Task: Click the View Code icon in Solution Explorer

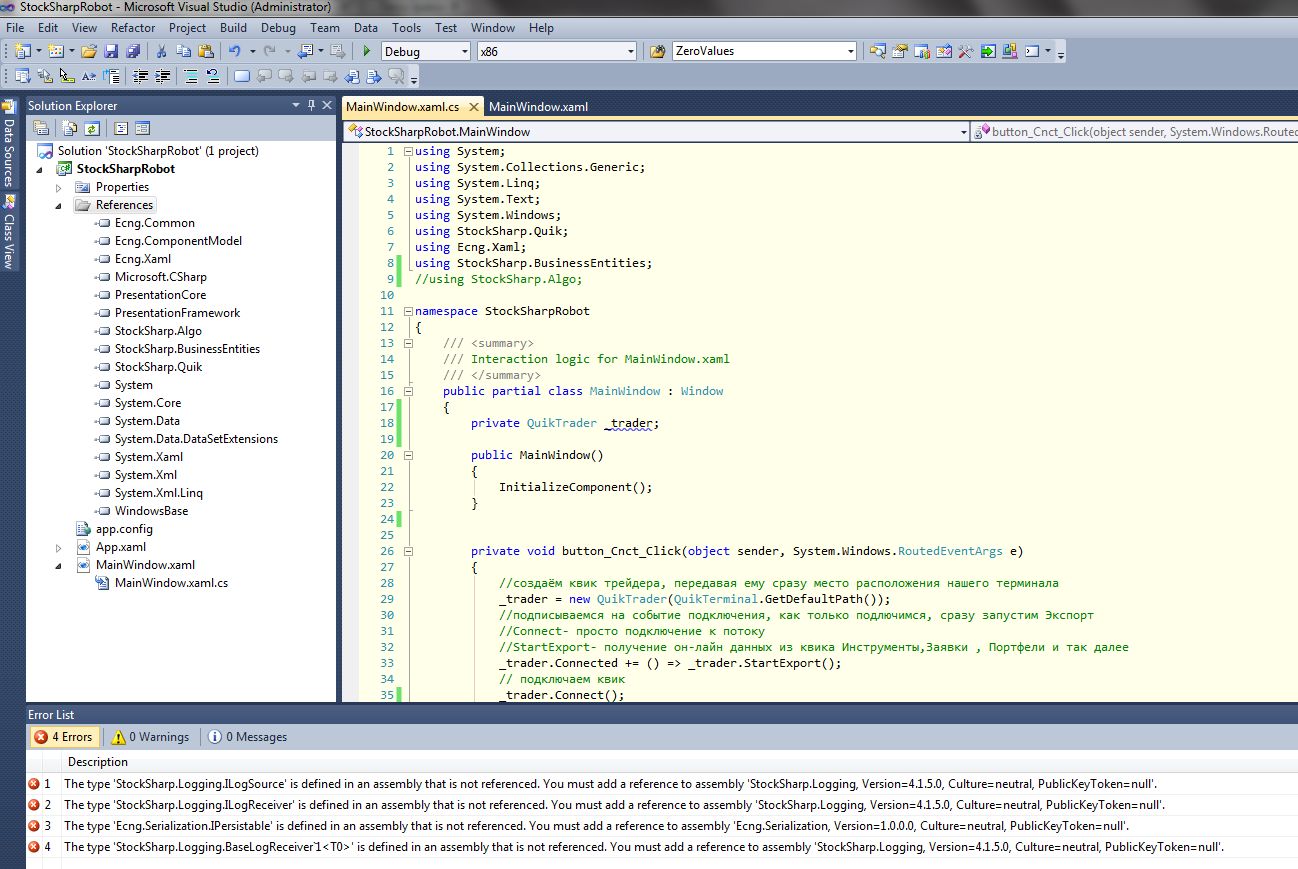Action: 121,128
